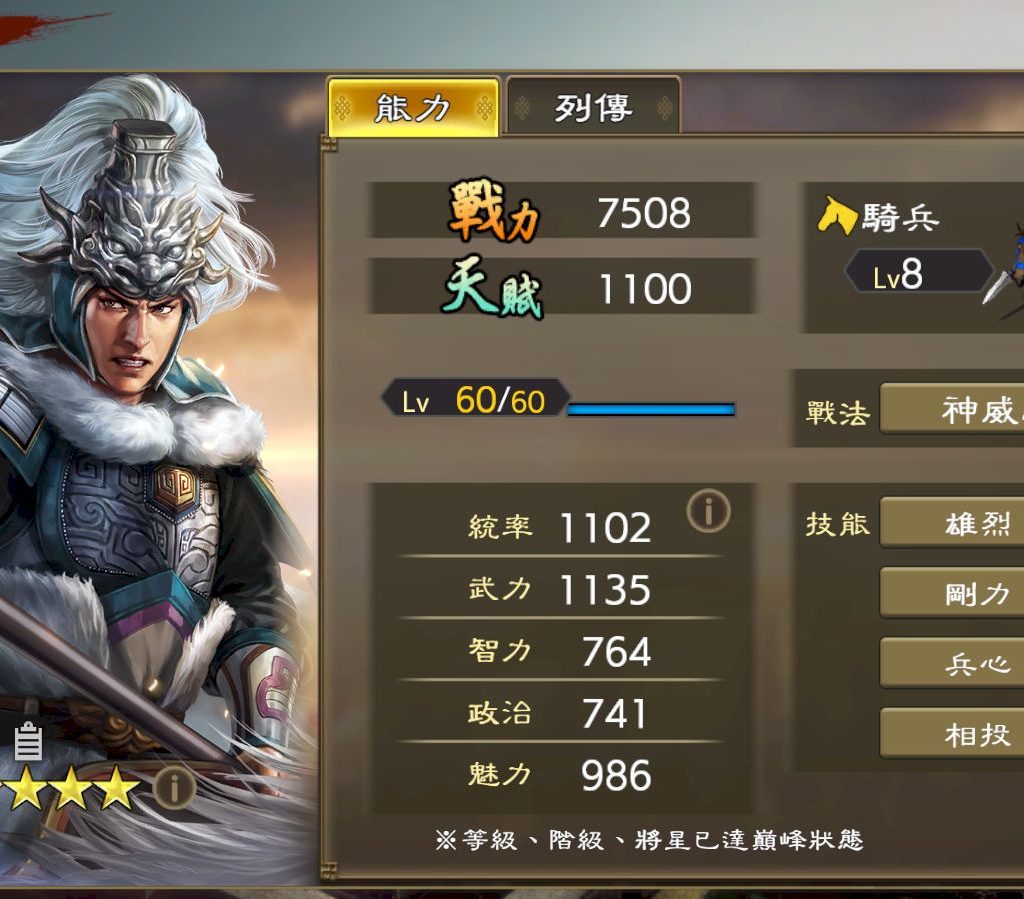Open the stats info icon beside 統率
The image size is (1024, 899).
pos(708,510)
